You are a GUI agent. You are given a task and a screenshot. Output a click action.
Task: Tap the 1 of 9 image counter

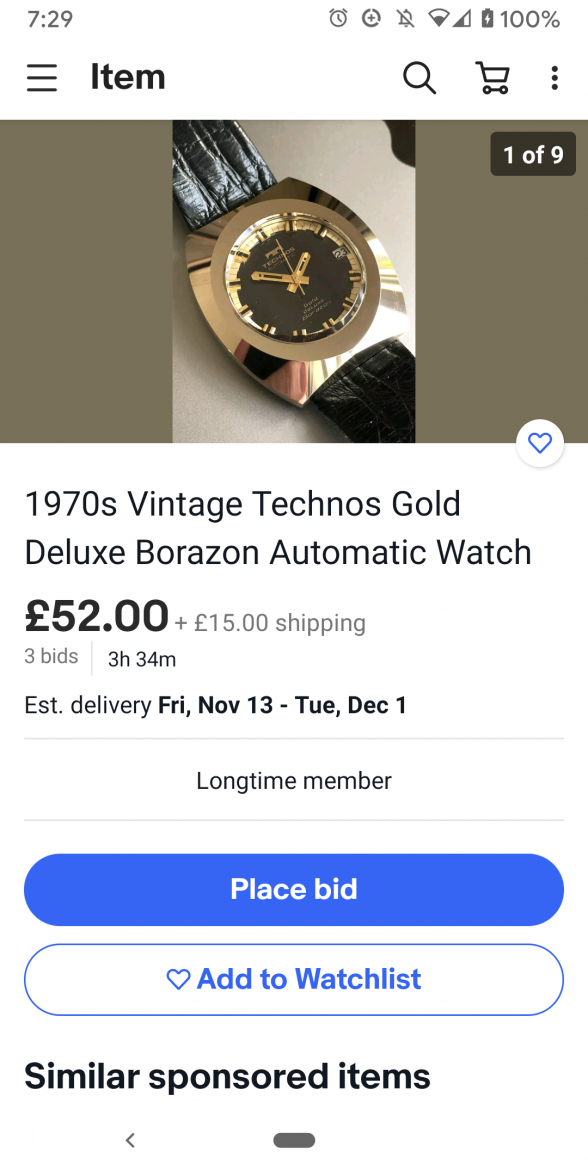tap(533, 154)
